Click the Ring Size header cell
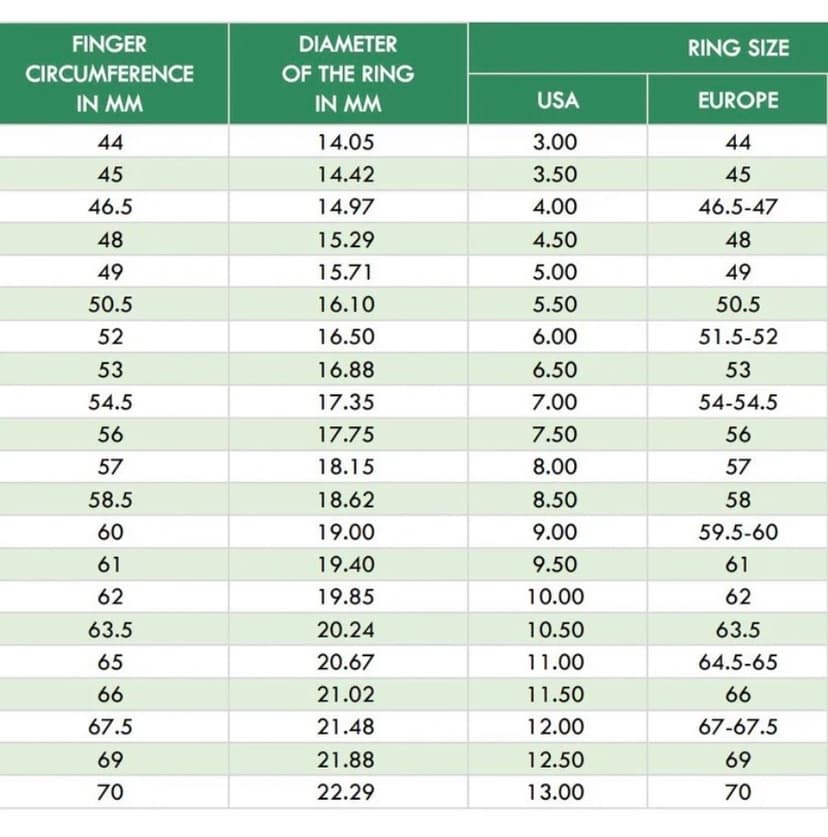 738,47
